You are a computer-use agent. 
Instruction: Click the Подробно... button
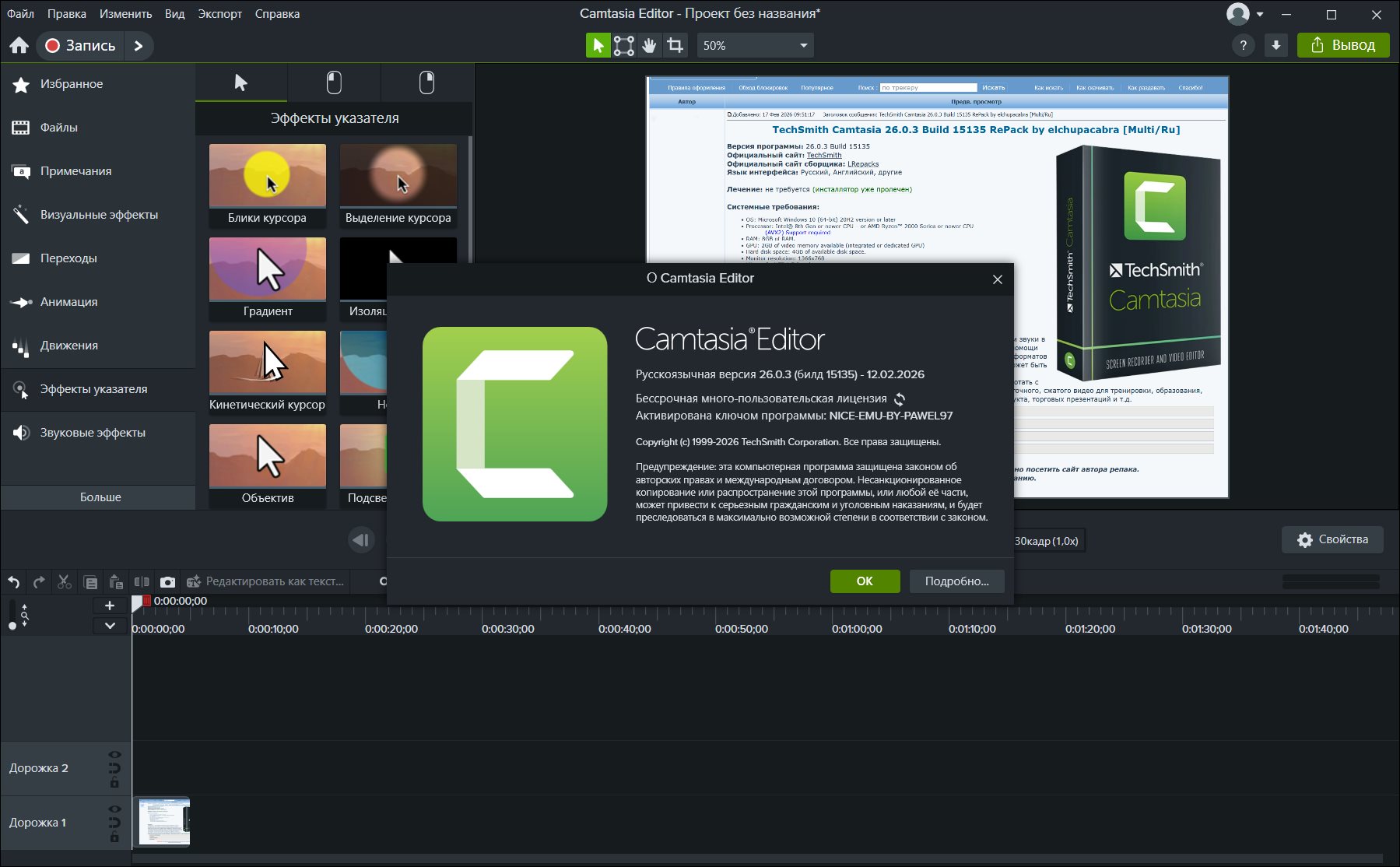(956, 581)
